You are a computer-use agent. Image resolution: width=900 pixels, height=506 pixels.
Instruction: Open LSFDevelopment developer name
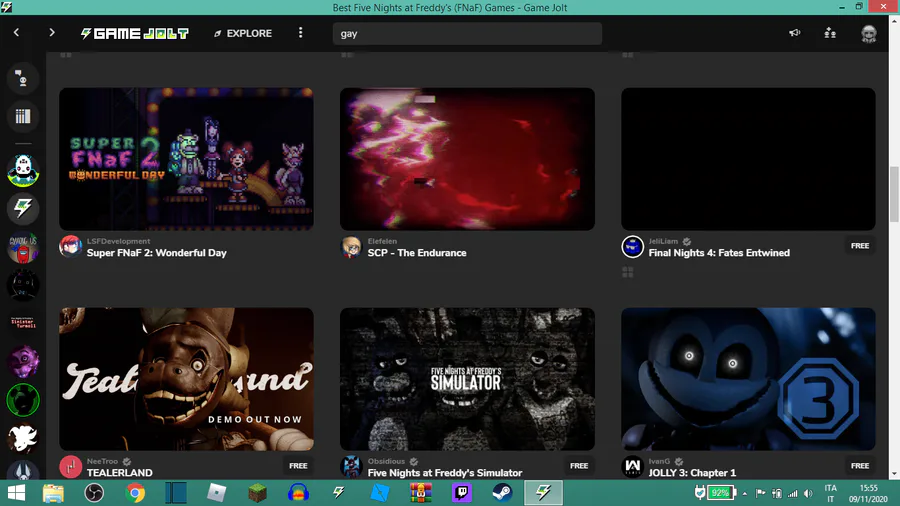tap(118, 241)
